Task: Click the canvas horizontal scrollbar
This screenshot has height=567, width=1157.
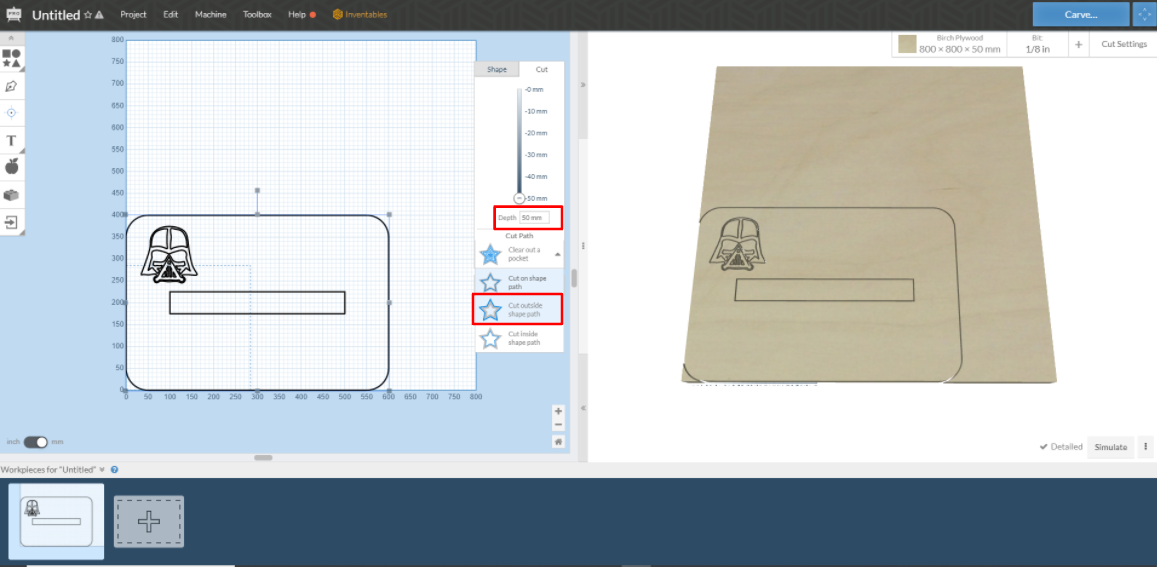Action: 263,458
